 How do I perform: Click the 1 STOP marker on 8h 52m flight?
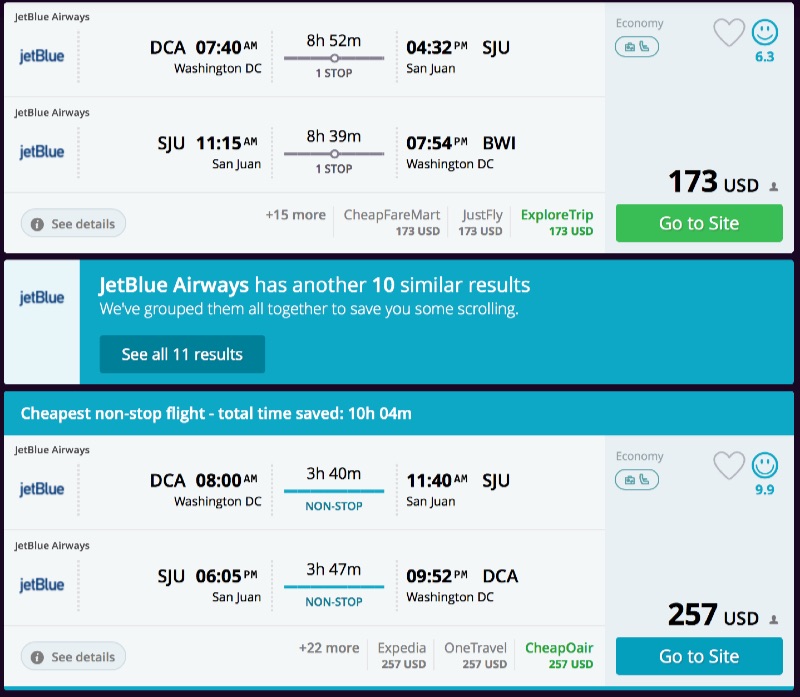334,59
